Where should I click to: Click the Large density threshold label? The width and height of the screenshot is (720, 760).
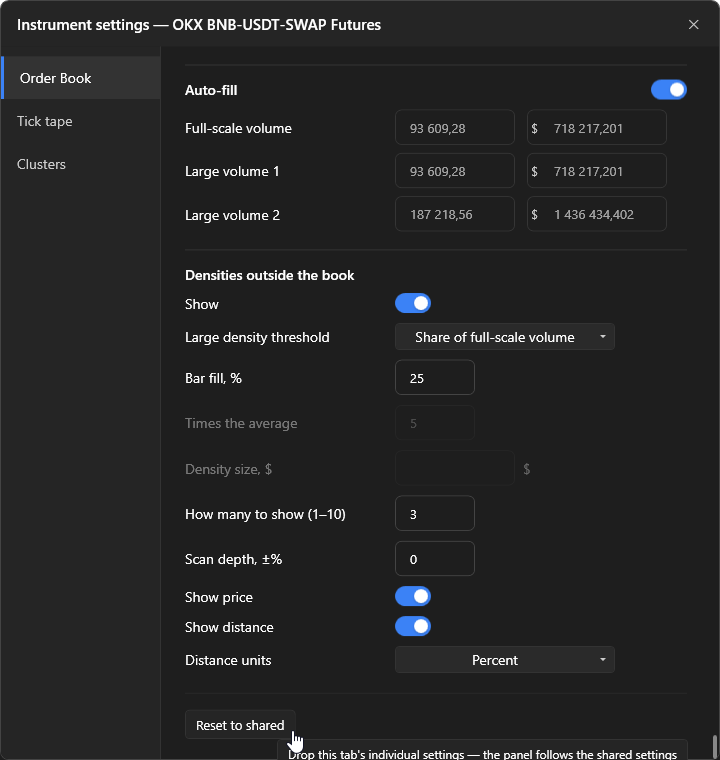pyautogui.click(x=257, y=337)
